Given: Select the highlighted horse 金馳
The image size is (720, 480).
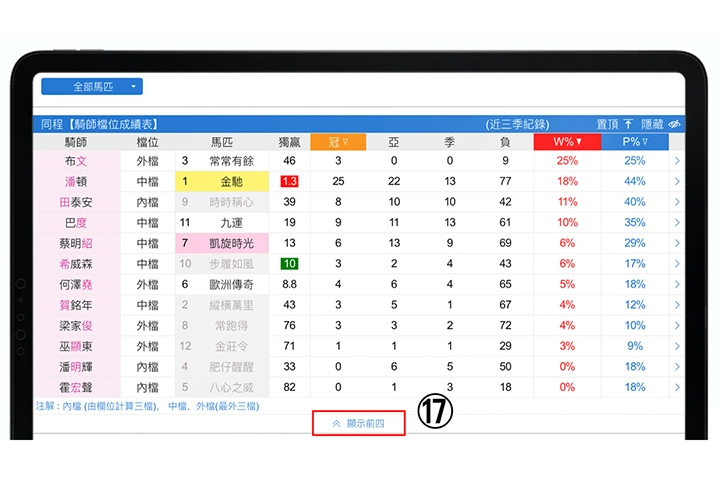Looking at the screenshot, I should (231, 181).
